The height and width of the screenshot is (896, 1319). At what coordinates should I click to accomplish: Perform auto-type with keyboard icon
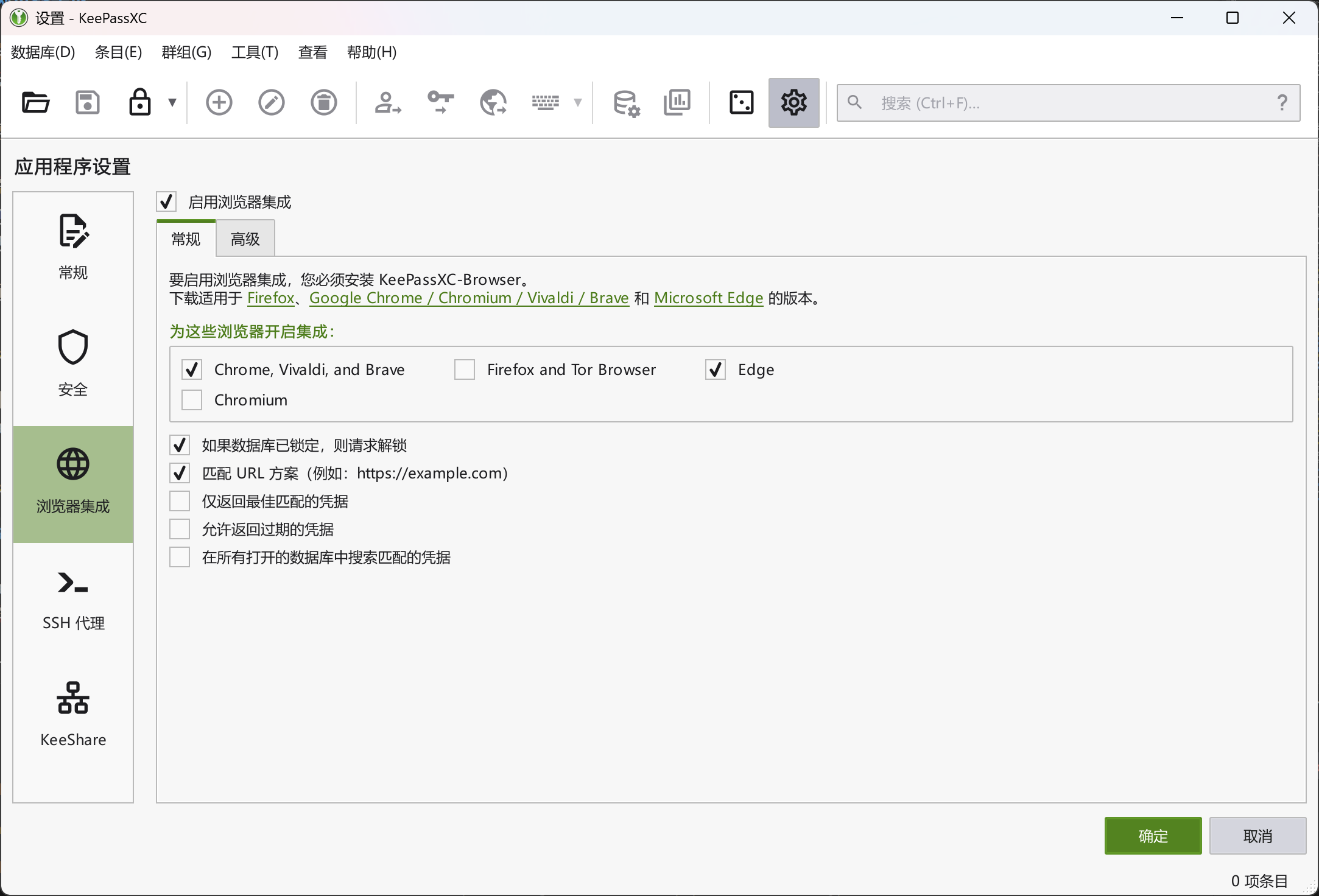coord(545,102)
